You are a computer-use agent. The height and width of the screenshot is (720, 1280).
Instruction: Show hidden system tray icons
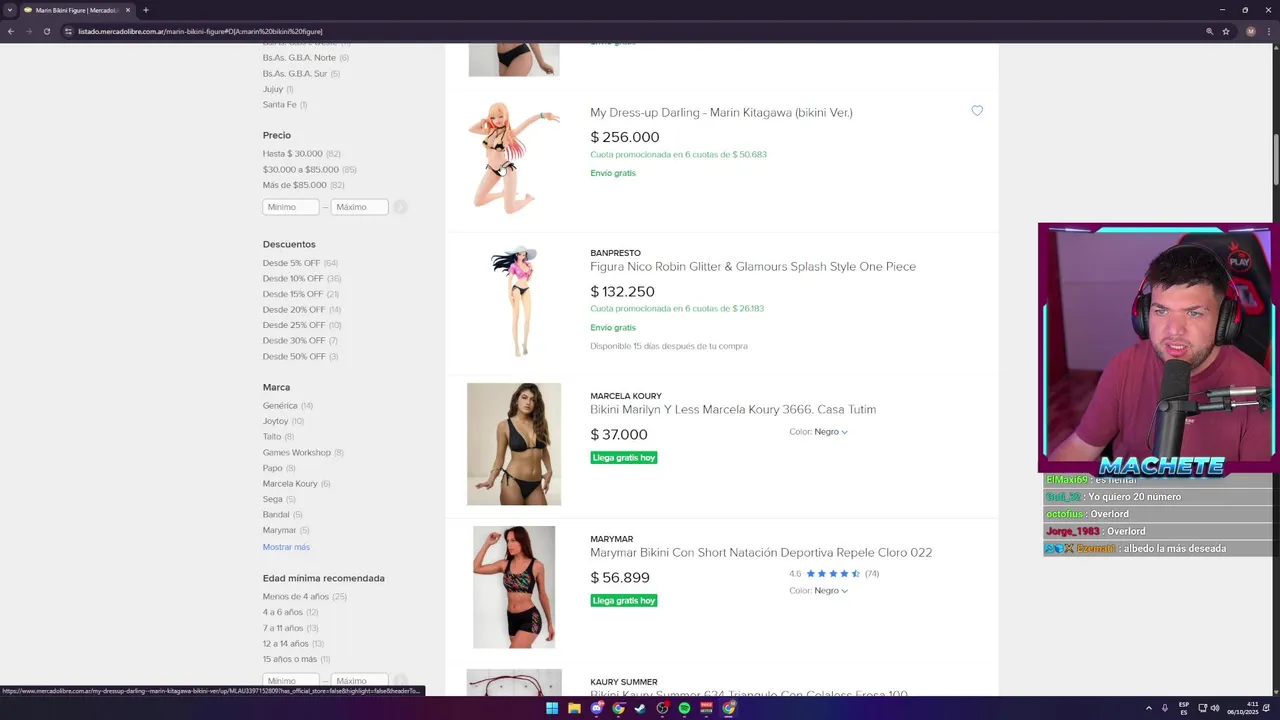pos(1149,708)
